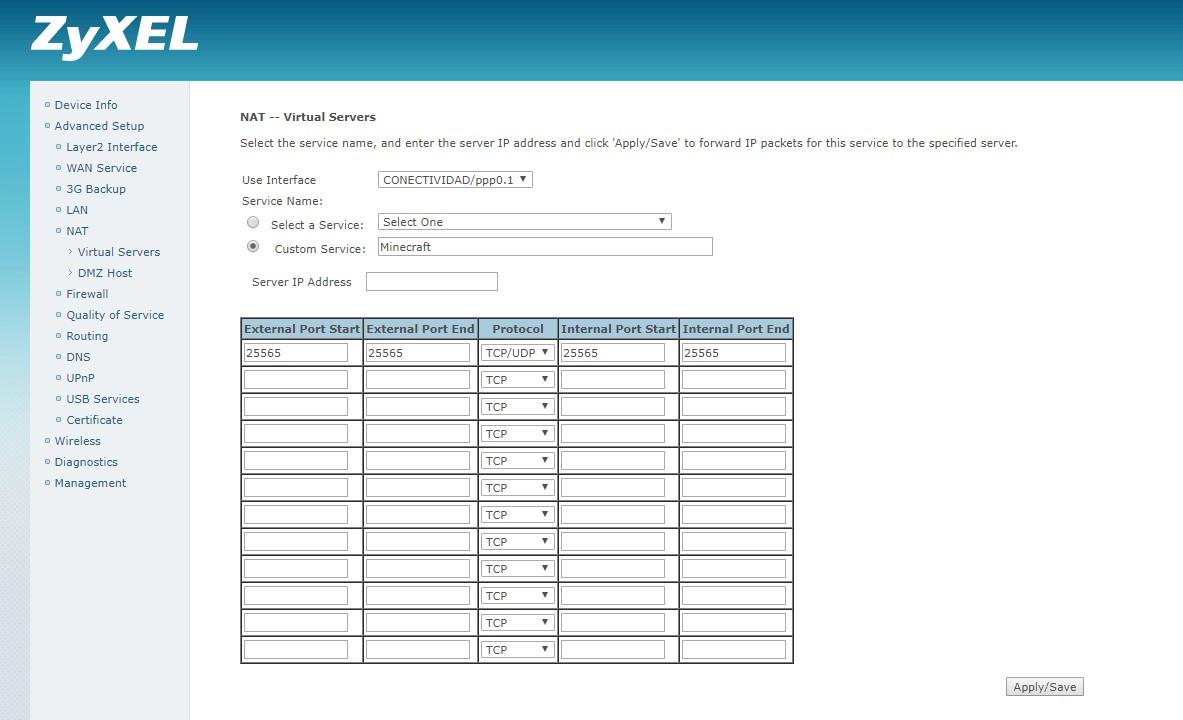
Task: Click Internal Port End field with 25565
Action: [x=733, y=352]
